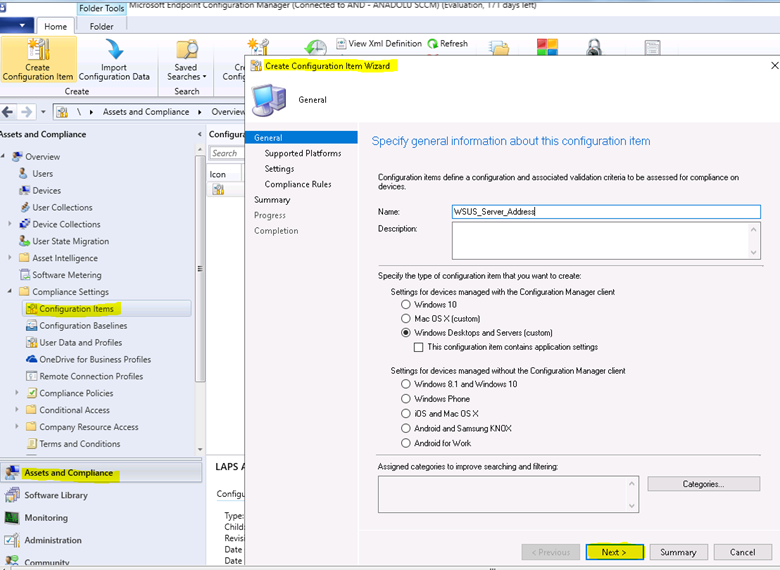This screenshot has width=780, height=570.
Task: Collapse the Overview tree node
Action: (3, 156)
